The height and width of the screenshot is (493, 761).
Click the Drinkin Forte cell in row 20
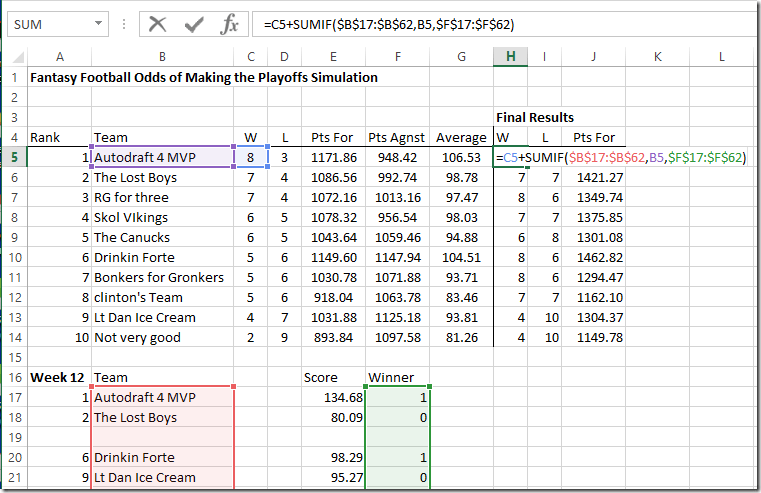click(162, 457)
